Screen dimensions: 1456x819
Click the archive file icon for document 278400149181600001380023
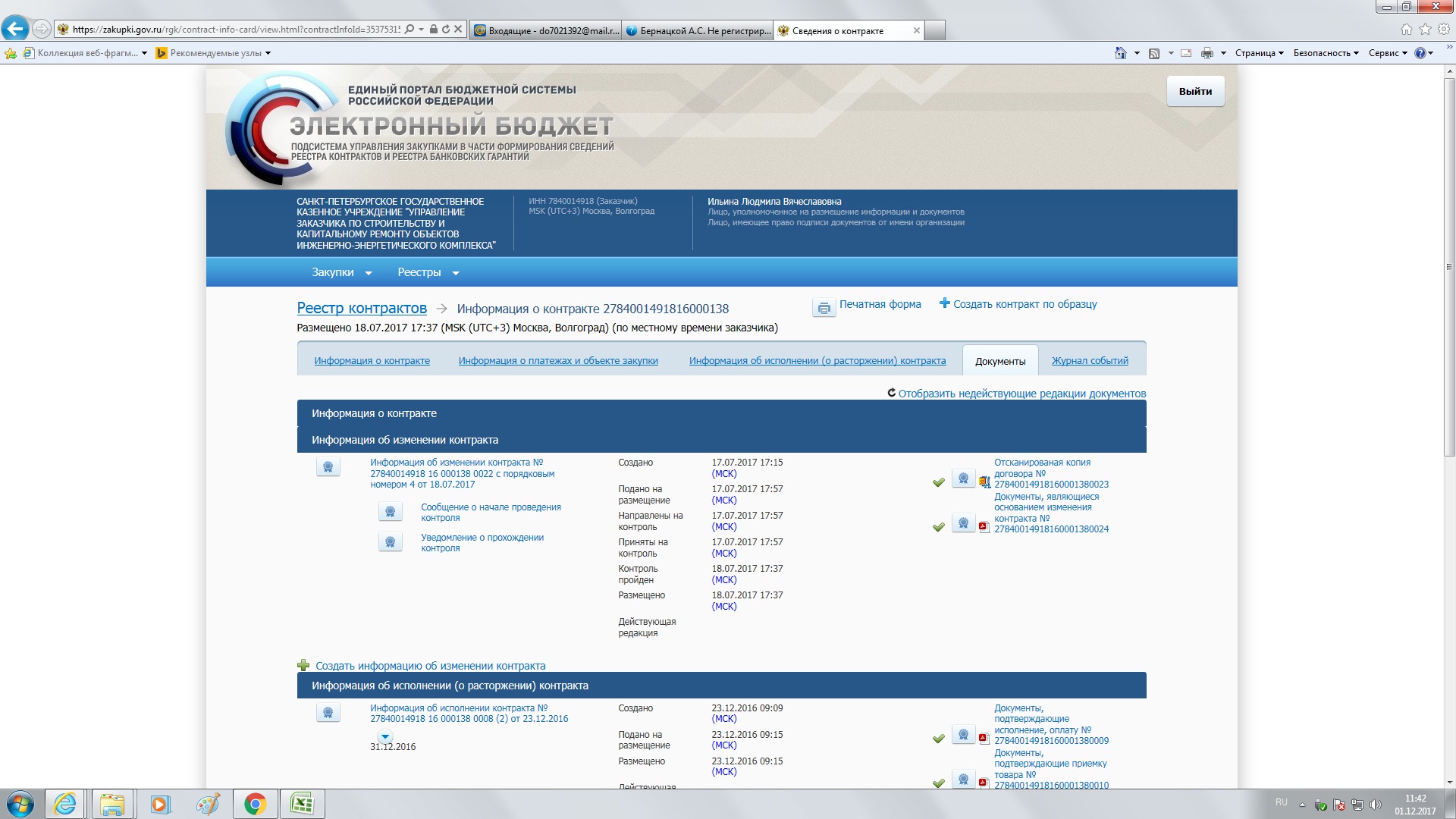coord(984,482)
